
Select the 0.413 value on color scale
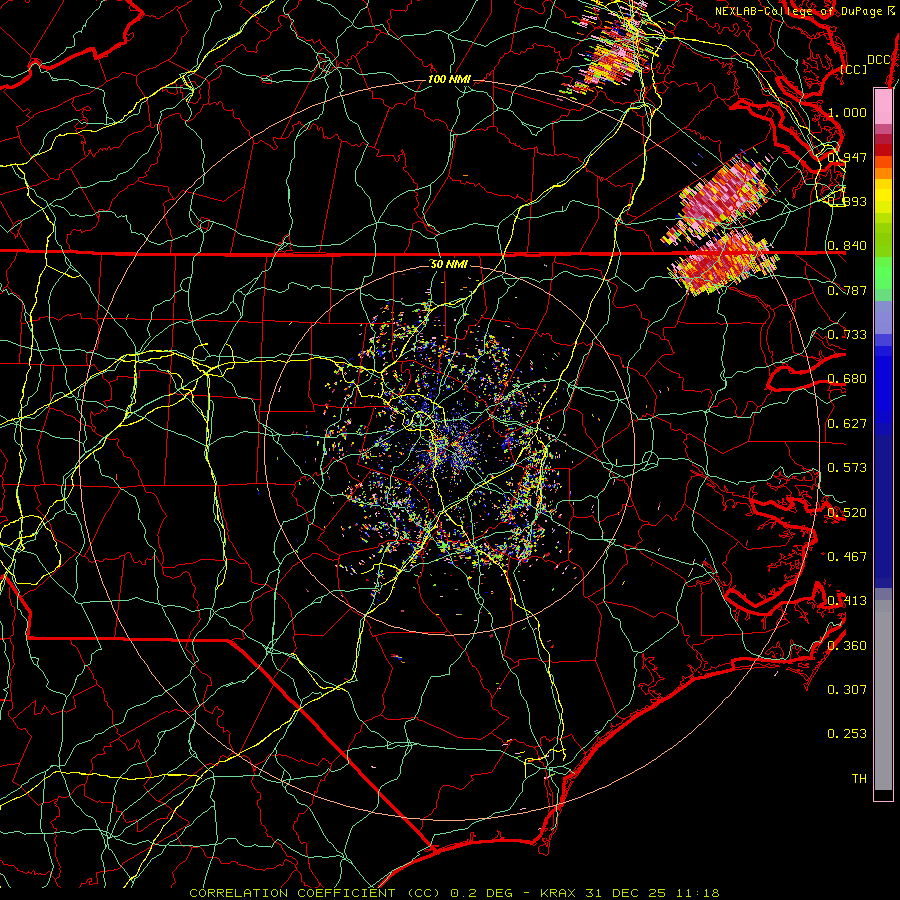point(847,601)
